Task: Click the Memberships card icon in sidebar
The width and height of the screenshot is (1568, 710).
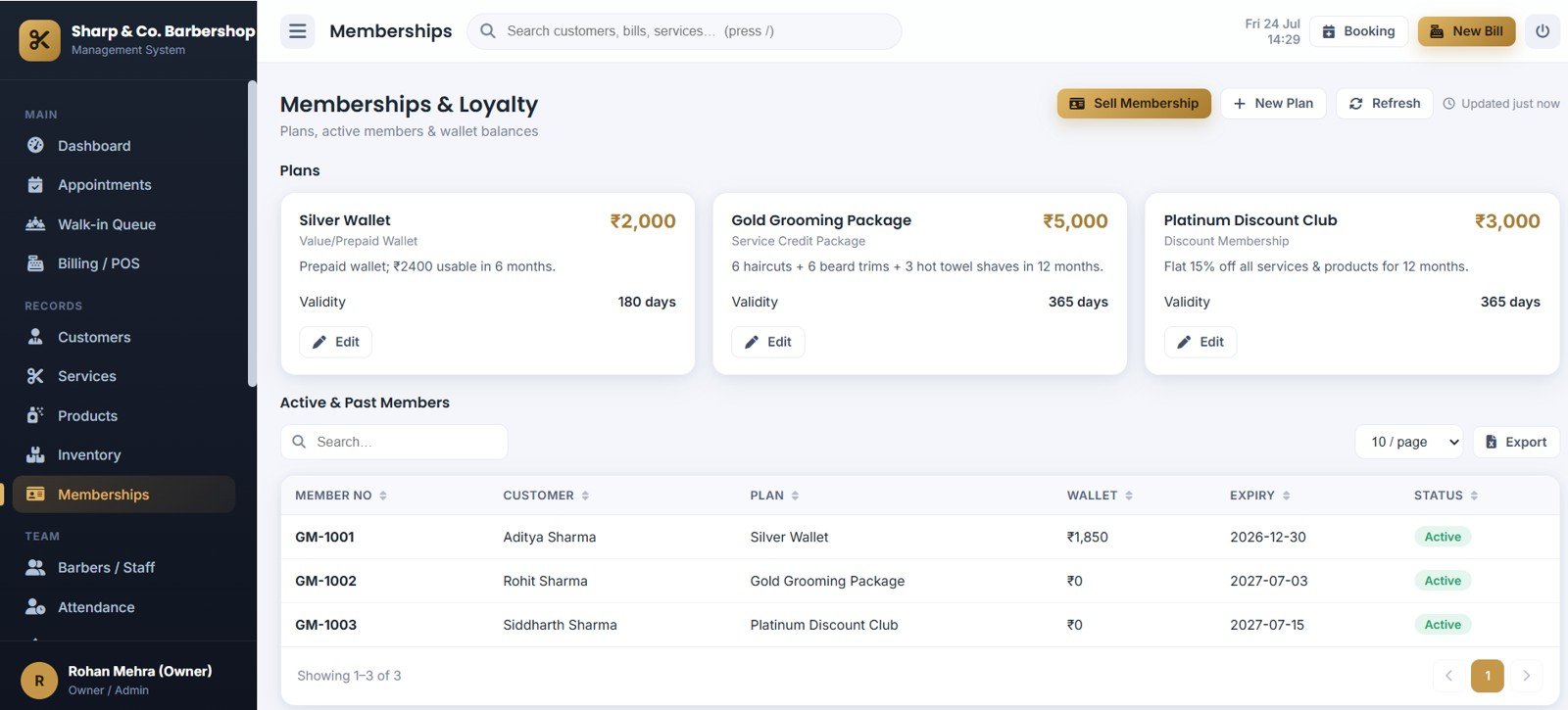Action: [35, 495]
